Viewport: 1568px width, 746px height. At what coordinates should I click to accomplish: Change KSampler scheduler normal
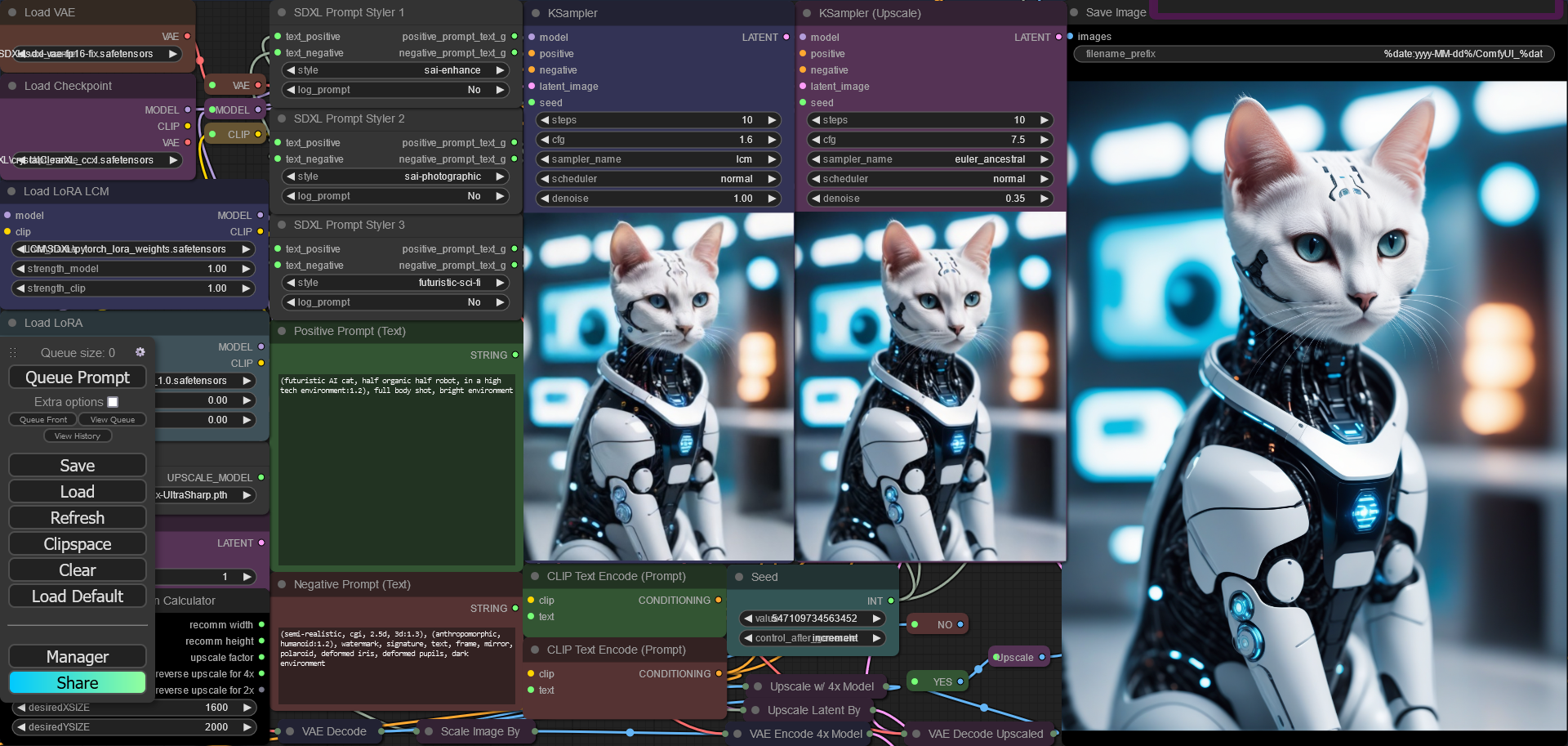658,179
